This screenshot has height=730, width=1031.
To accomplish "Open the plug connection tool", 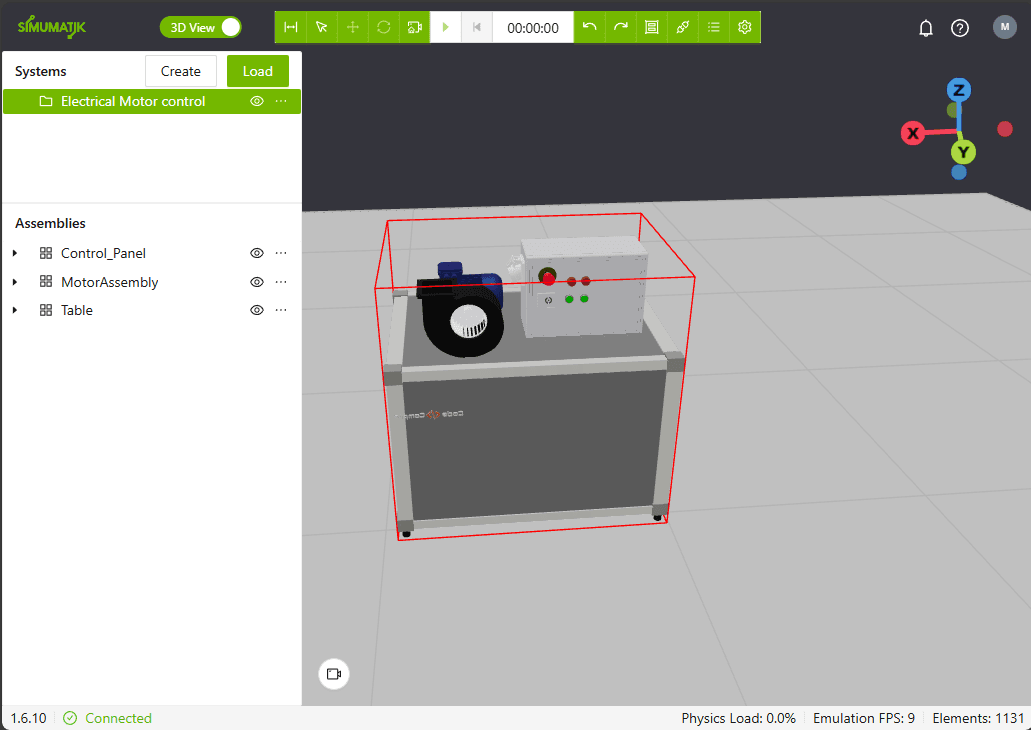I will tap(683, 27).
